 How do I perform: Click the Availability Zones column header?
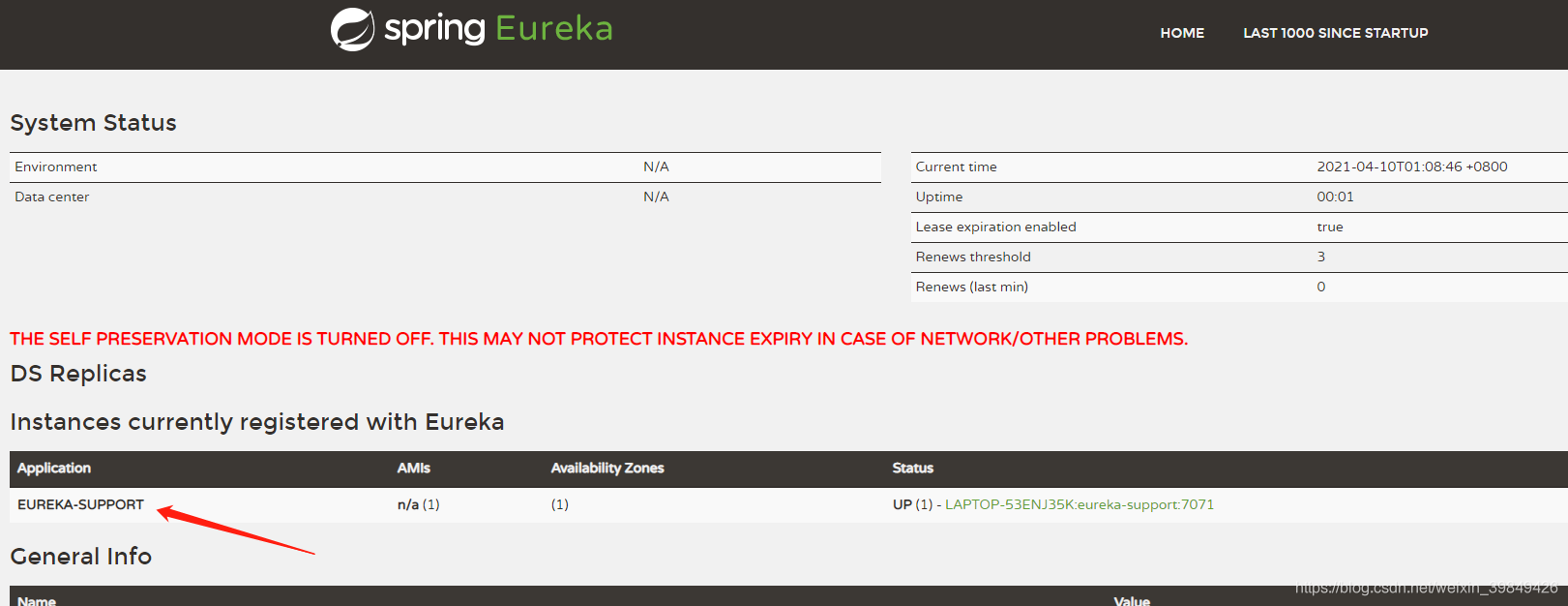point(607,468)
